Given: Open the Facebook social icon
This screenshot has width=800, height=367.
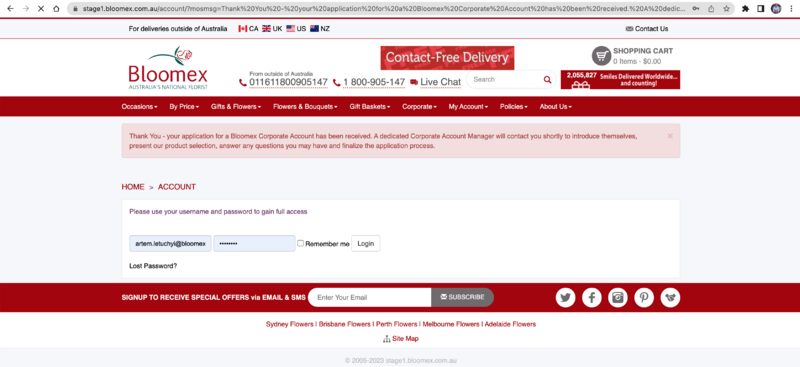Looking at the screenshot, I should click(x=592, y=298).
